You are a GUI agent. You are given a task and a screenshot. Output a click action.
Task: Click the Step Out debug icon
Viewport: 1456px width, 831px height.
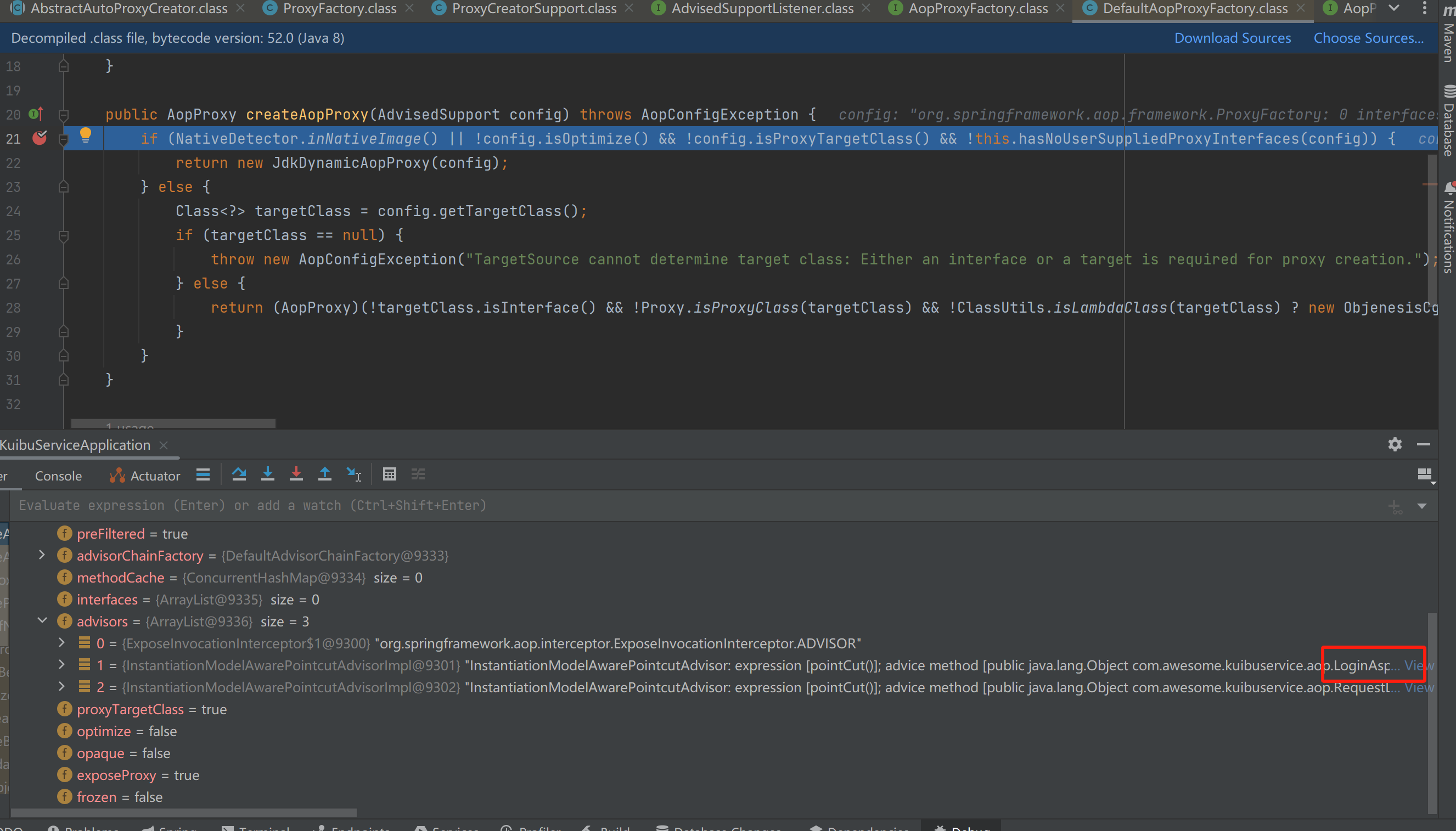coord(324,474)
